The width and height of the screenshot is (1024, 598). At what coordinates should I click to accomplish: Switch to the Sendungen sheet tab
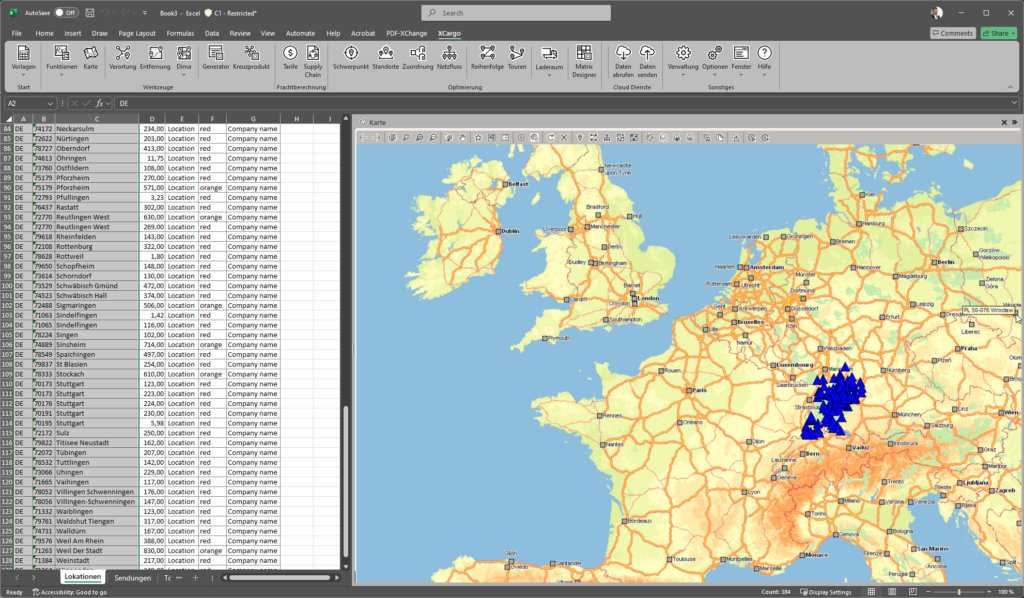132,578
